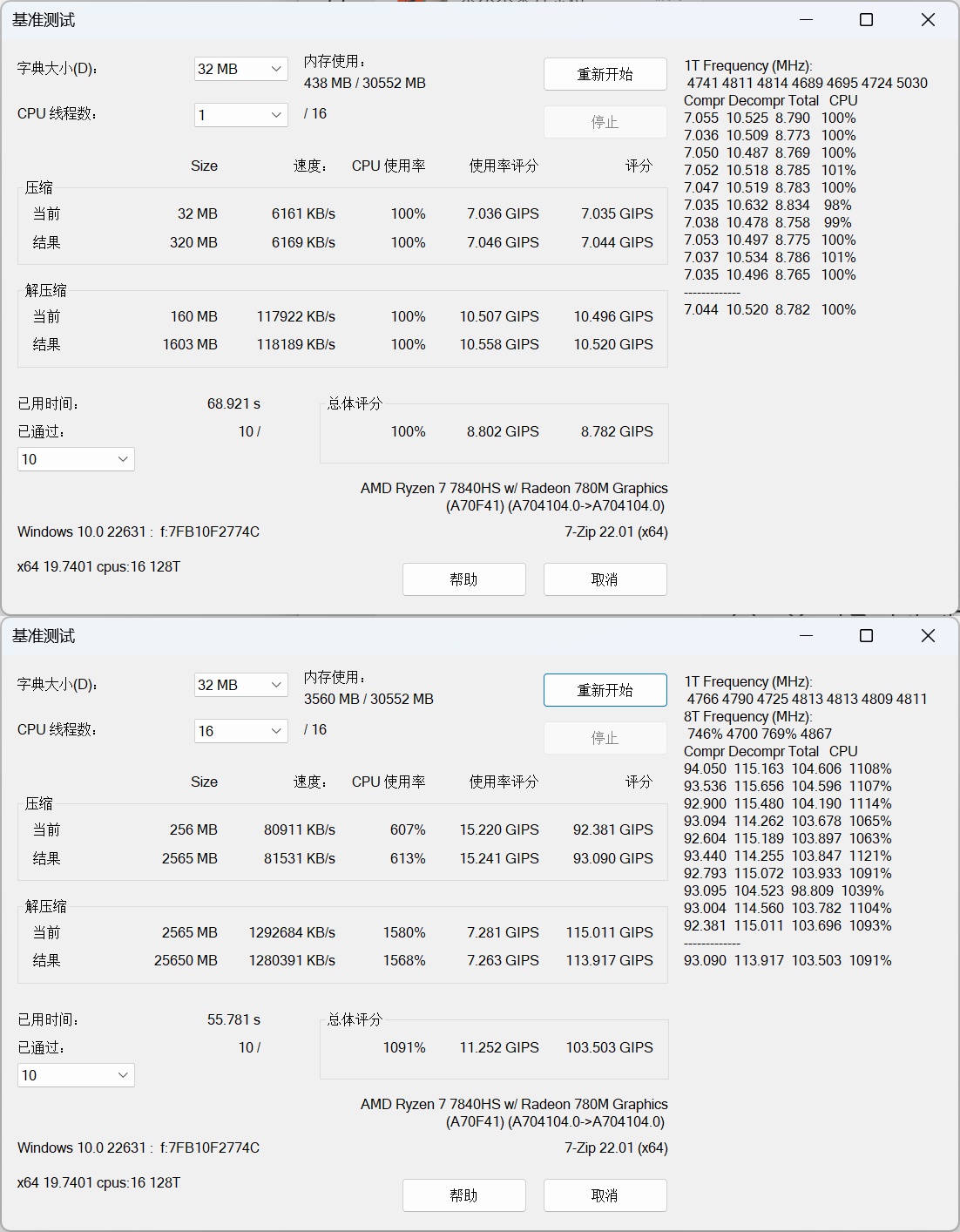Click 取消 button in bottom window
The height and width of the screenshot is (1232, 960).
[x=605, y=1195]
